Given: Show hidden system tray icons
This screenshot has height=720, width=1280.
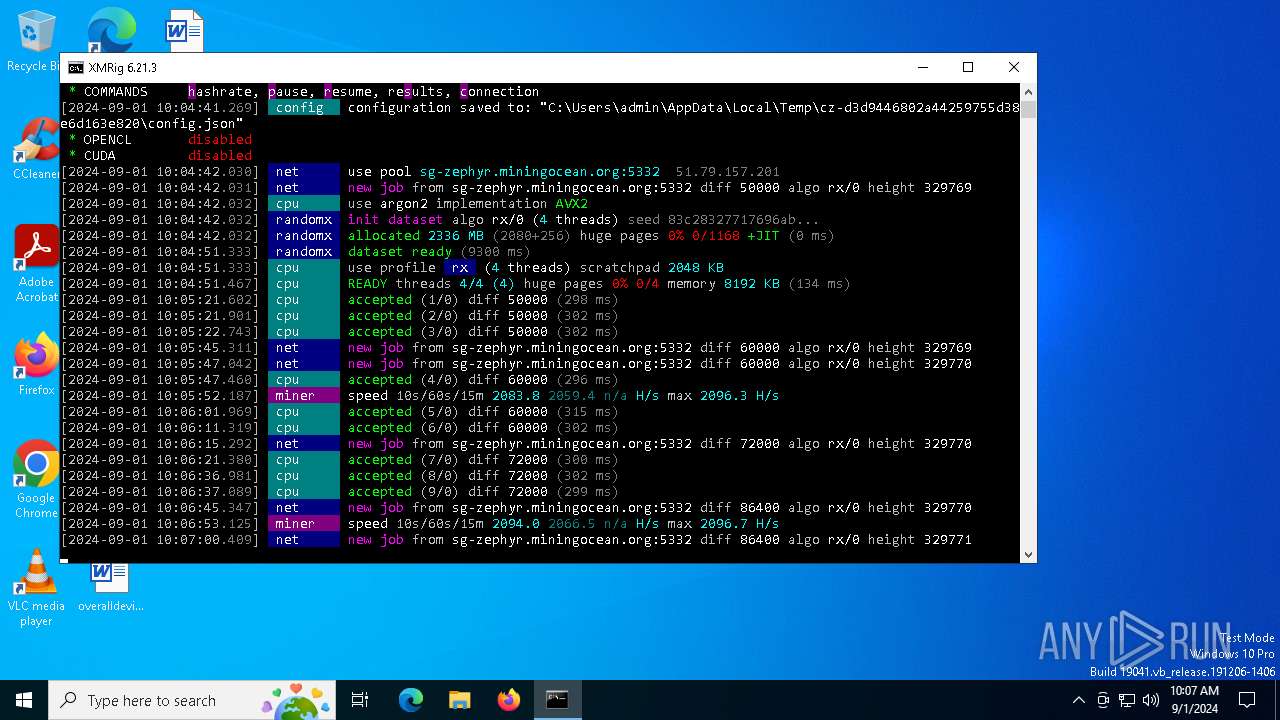Looking at the screenshot, I should [1078, 700].
